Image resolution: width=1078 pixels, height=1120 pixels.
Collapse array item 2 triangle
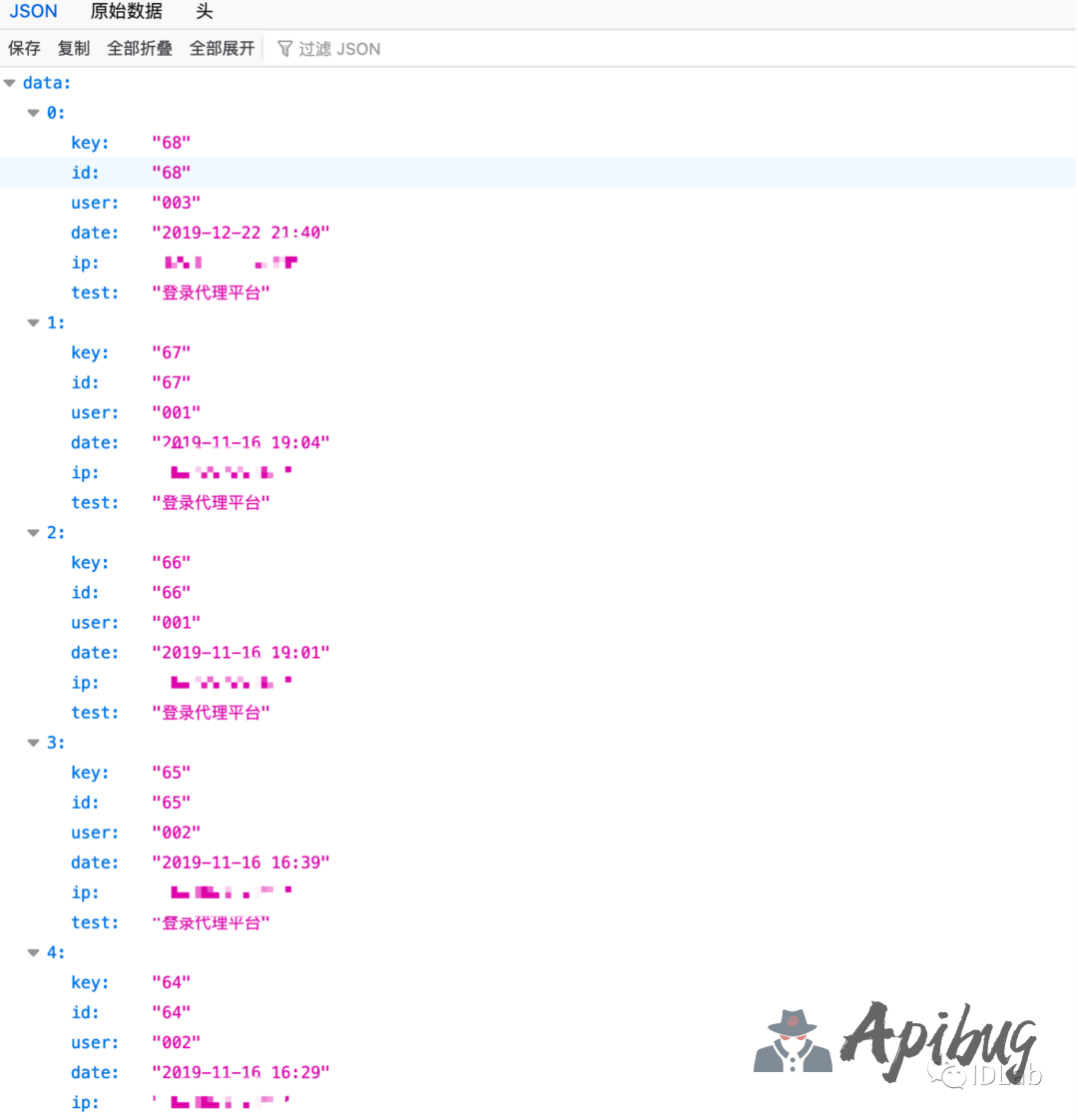(x=33, y=533)
